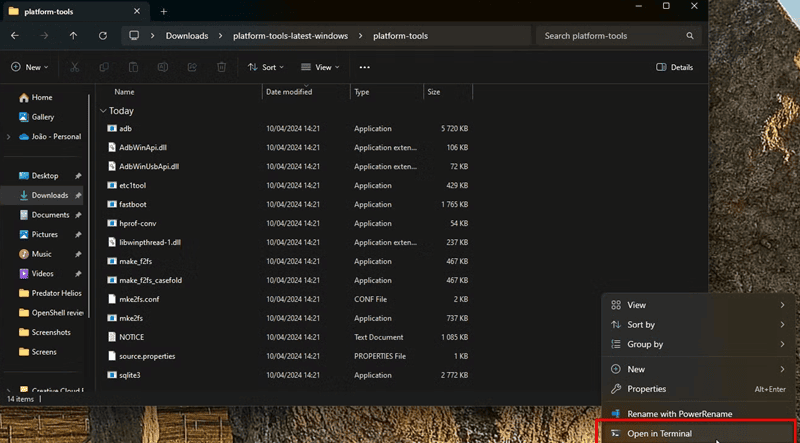Click the Search platform-tools input box
This screenshot has height=443, width=800.
tap(606, 36)
